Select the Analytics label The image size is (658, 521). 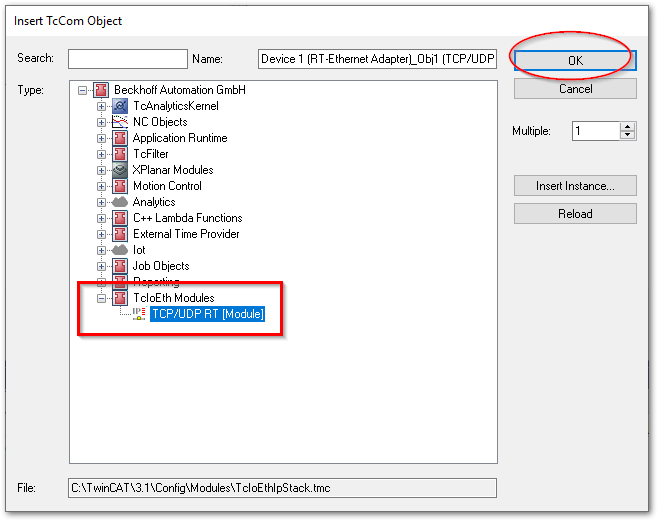pos(154,202)
